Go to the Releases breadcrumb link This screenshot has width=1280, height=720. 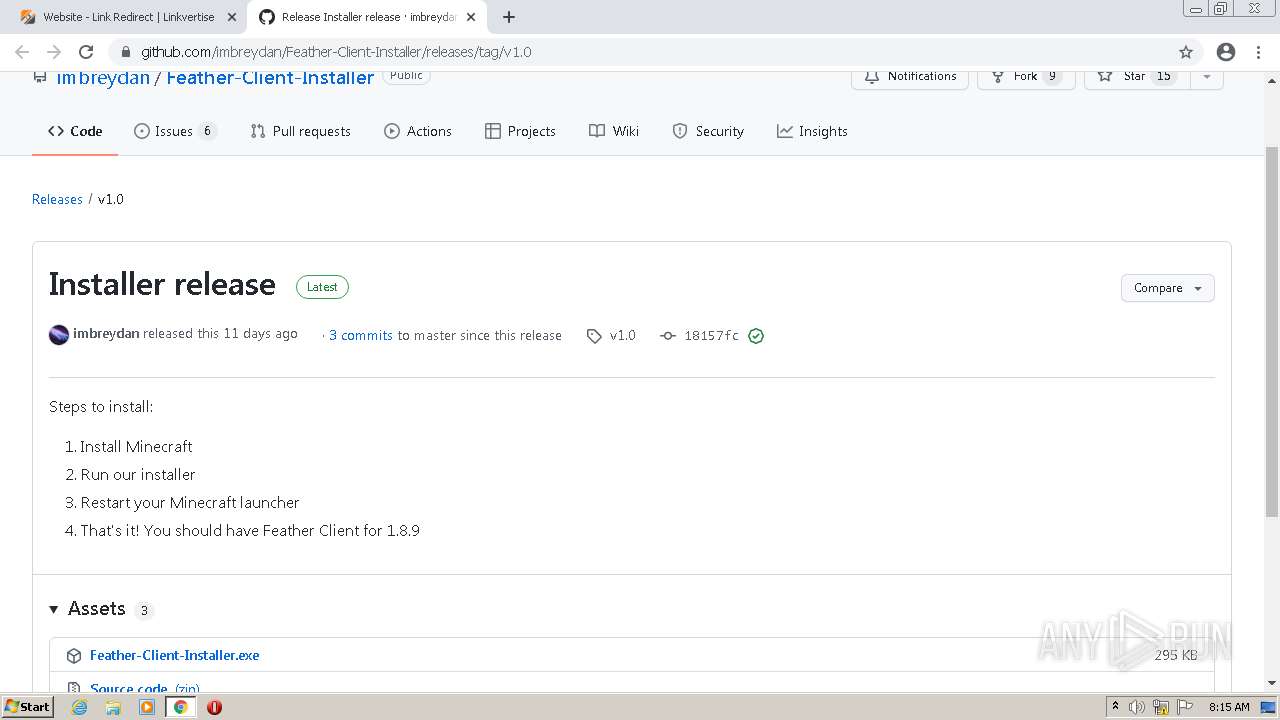[x=57, y=199]
